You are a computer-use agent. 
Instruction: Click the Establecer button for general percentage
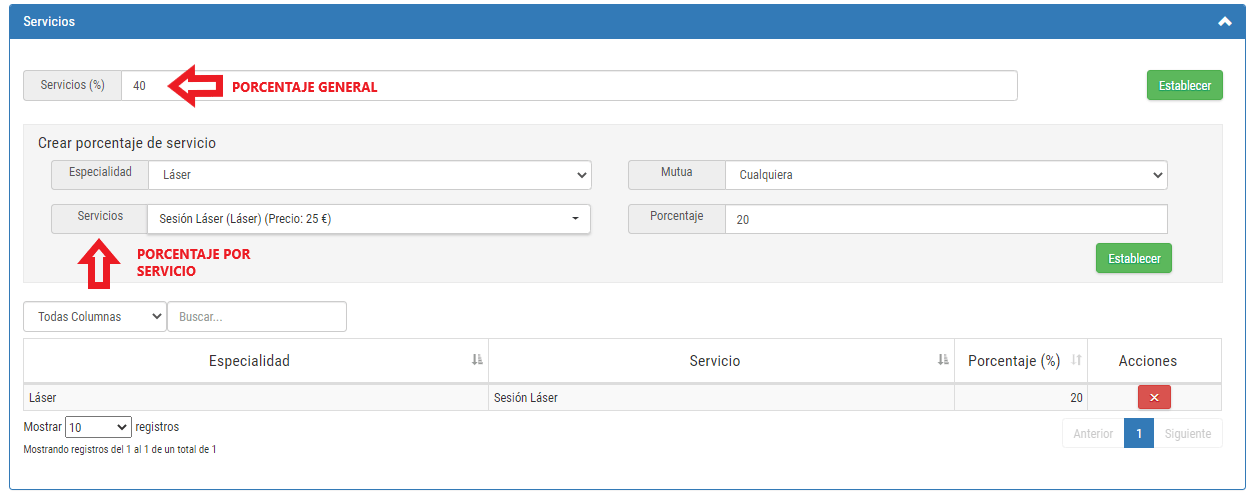tap(1185, 86)
